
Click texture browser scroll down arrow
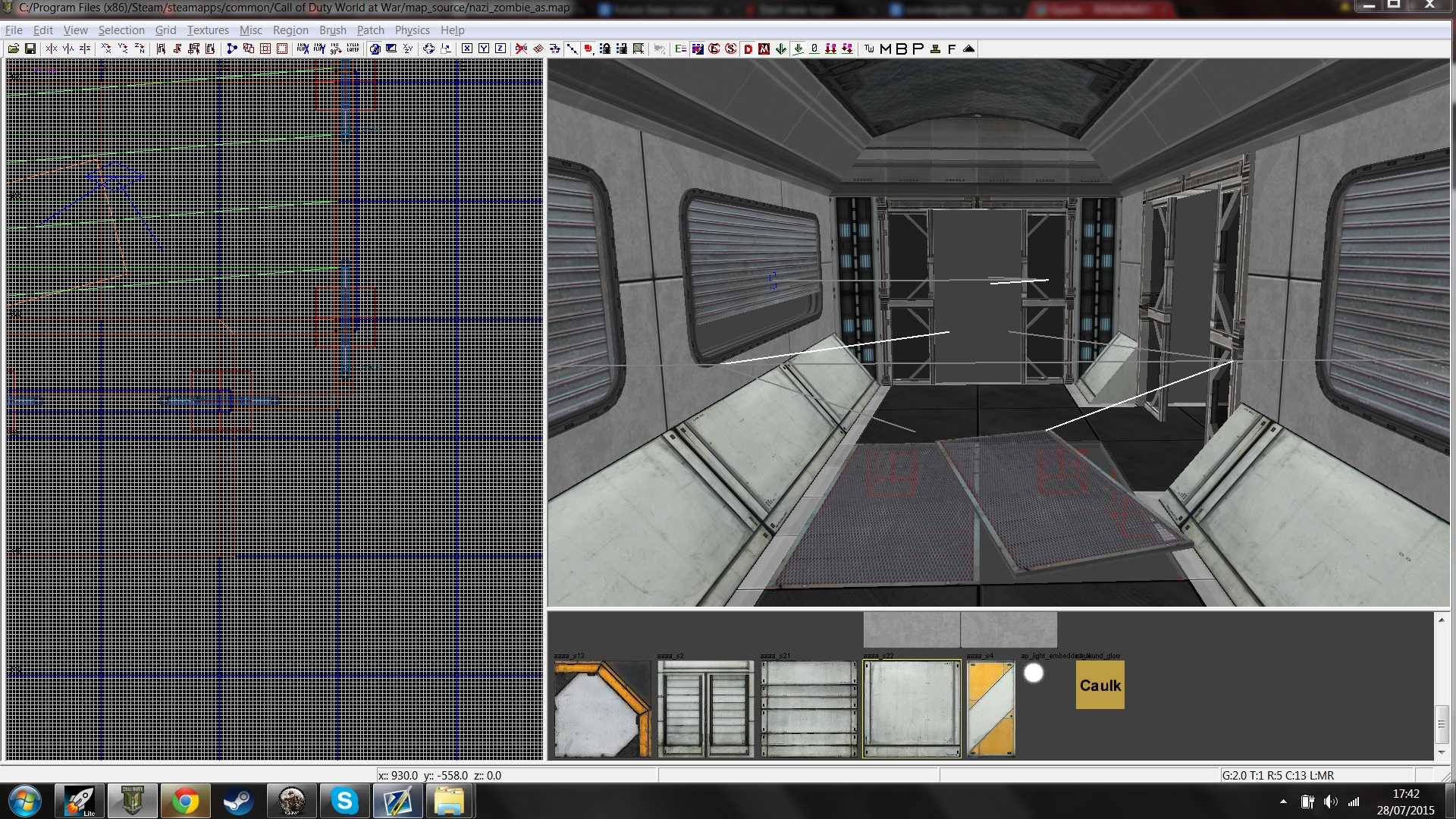(x=1442, y=752)
